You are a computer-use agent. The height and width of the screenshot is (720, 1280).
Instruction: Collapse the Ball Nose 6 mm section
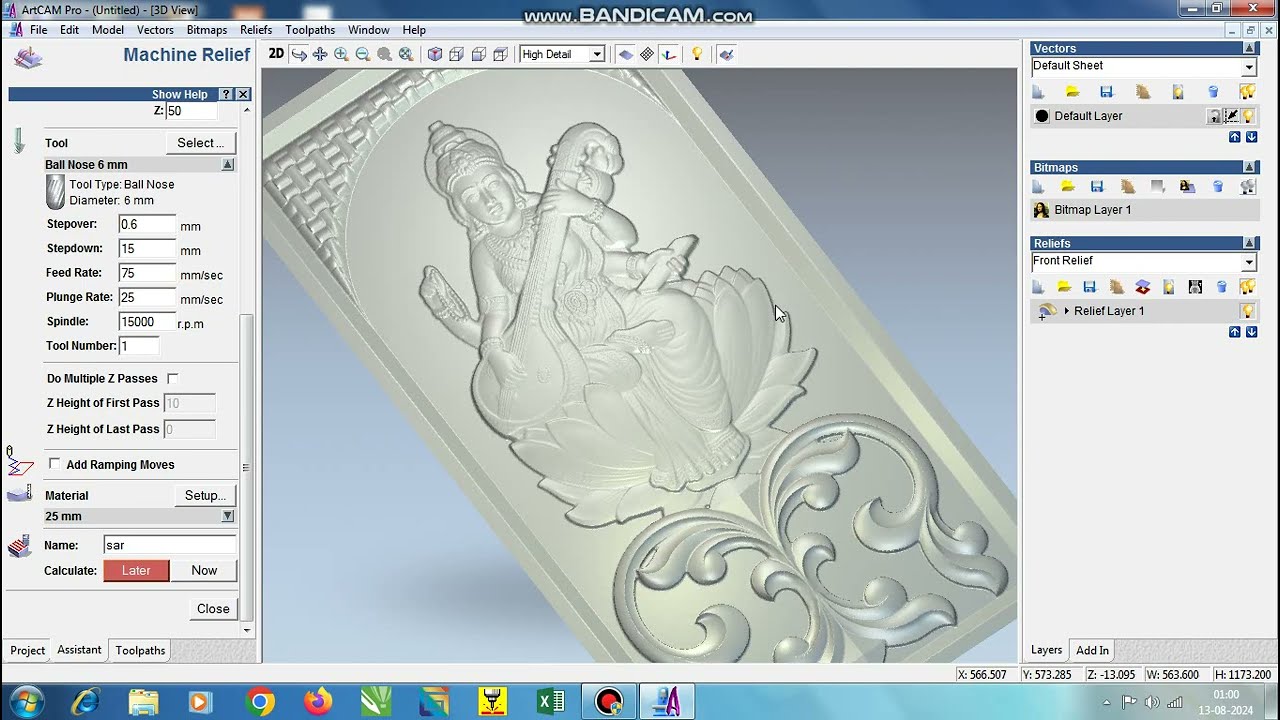pyautogui.click(x=227, y=164)
